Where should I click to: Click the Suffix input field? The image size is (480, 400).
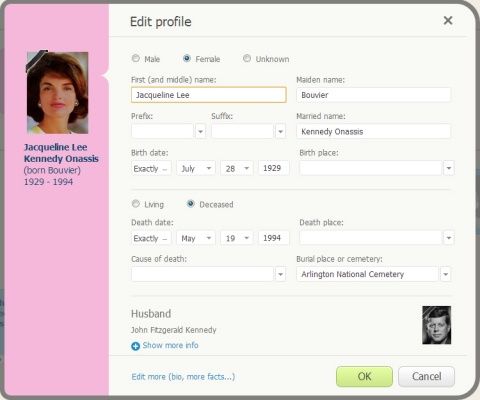tap(242, 132)
